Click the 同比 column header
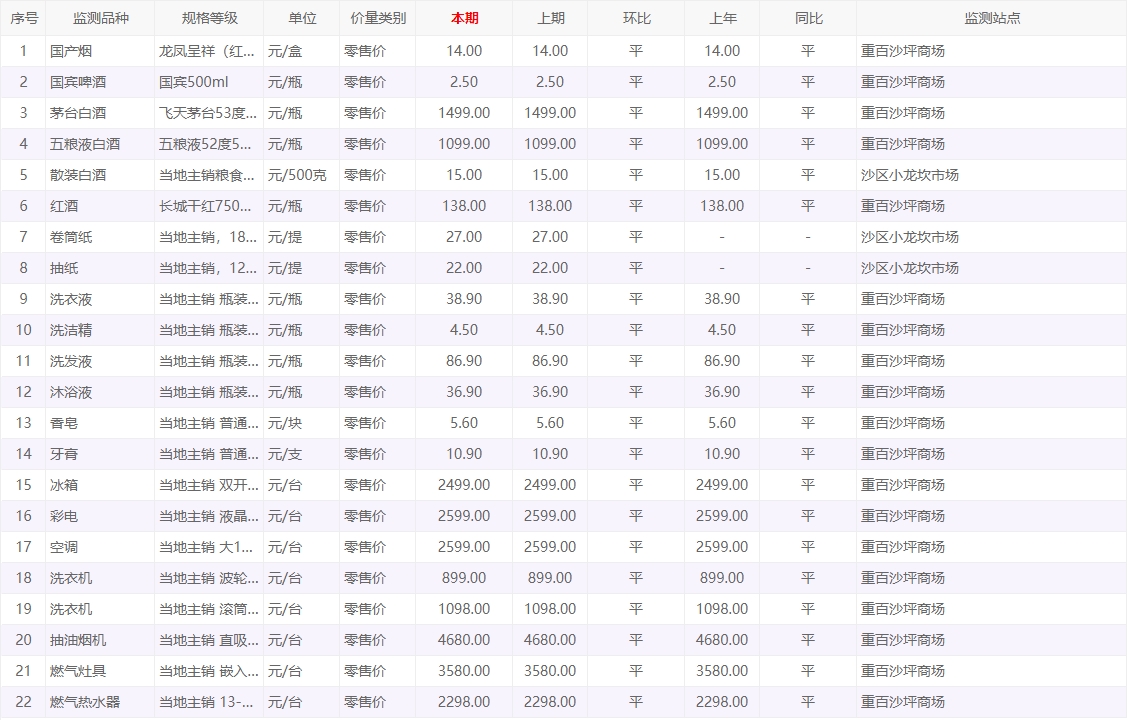The width and height of the screenshot is (1127, 720). click(808, 18)
